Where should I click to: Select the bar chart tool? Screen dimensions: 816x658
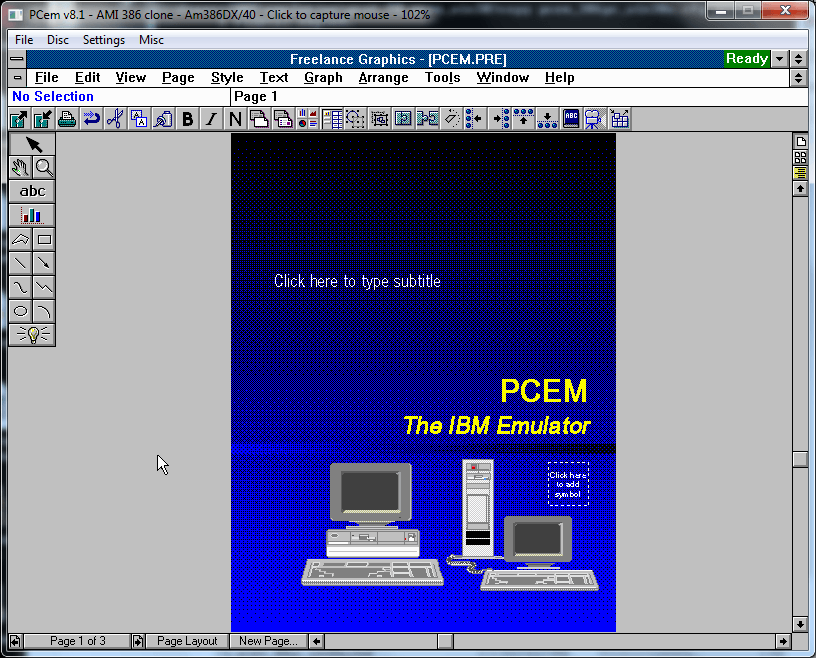tap(32, 215)
